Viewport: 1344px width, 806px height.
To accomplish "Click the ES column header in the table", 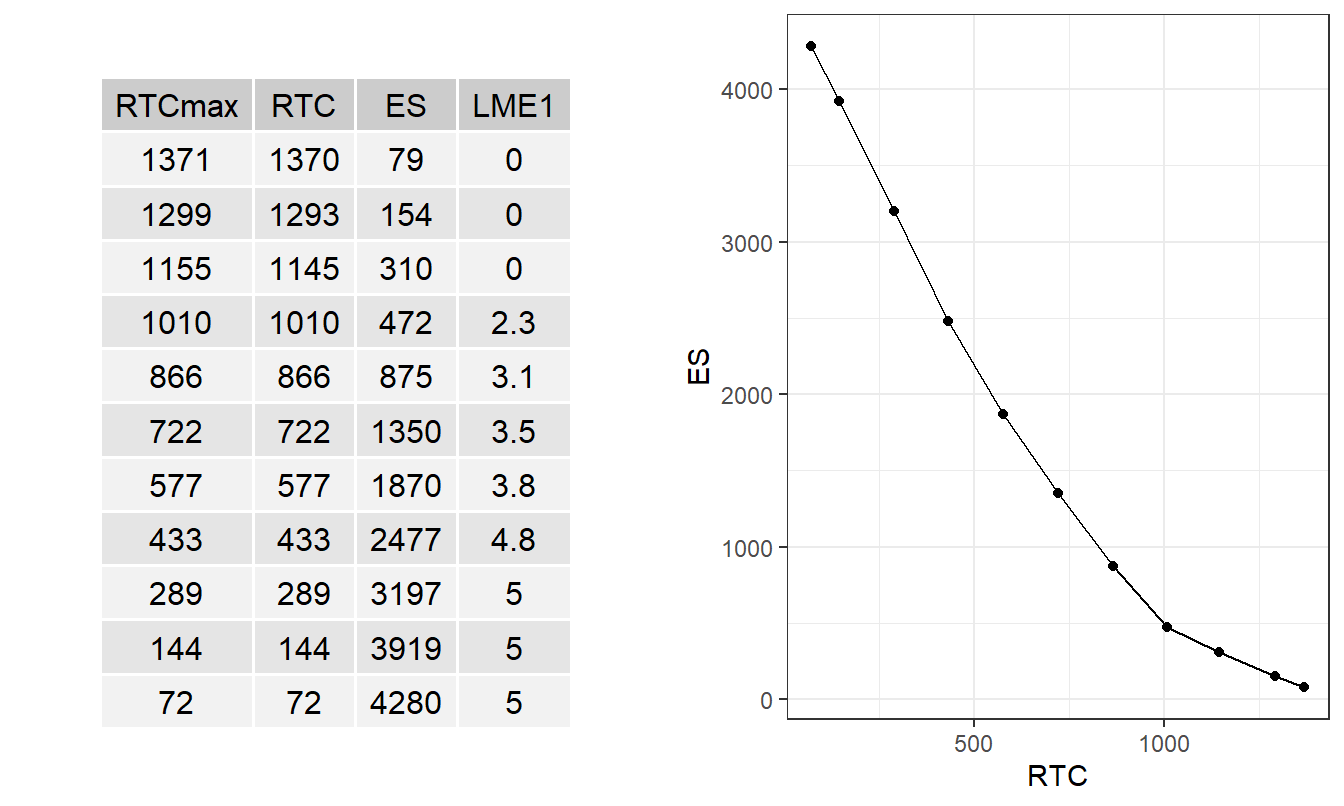I will pos(406,105).
